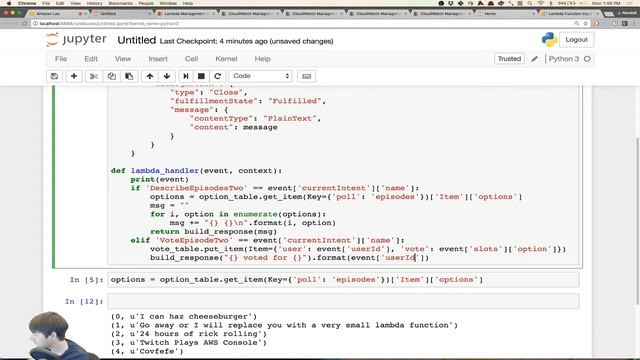Screen dimensions: 640x360
Task: Switch to the Lambda Management tab
Action: tap(186, 13)
